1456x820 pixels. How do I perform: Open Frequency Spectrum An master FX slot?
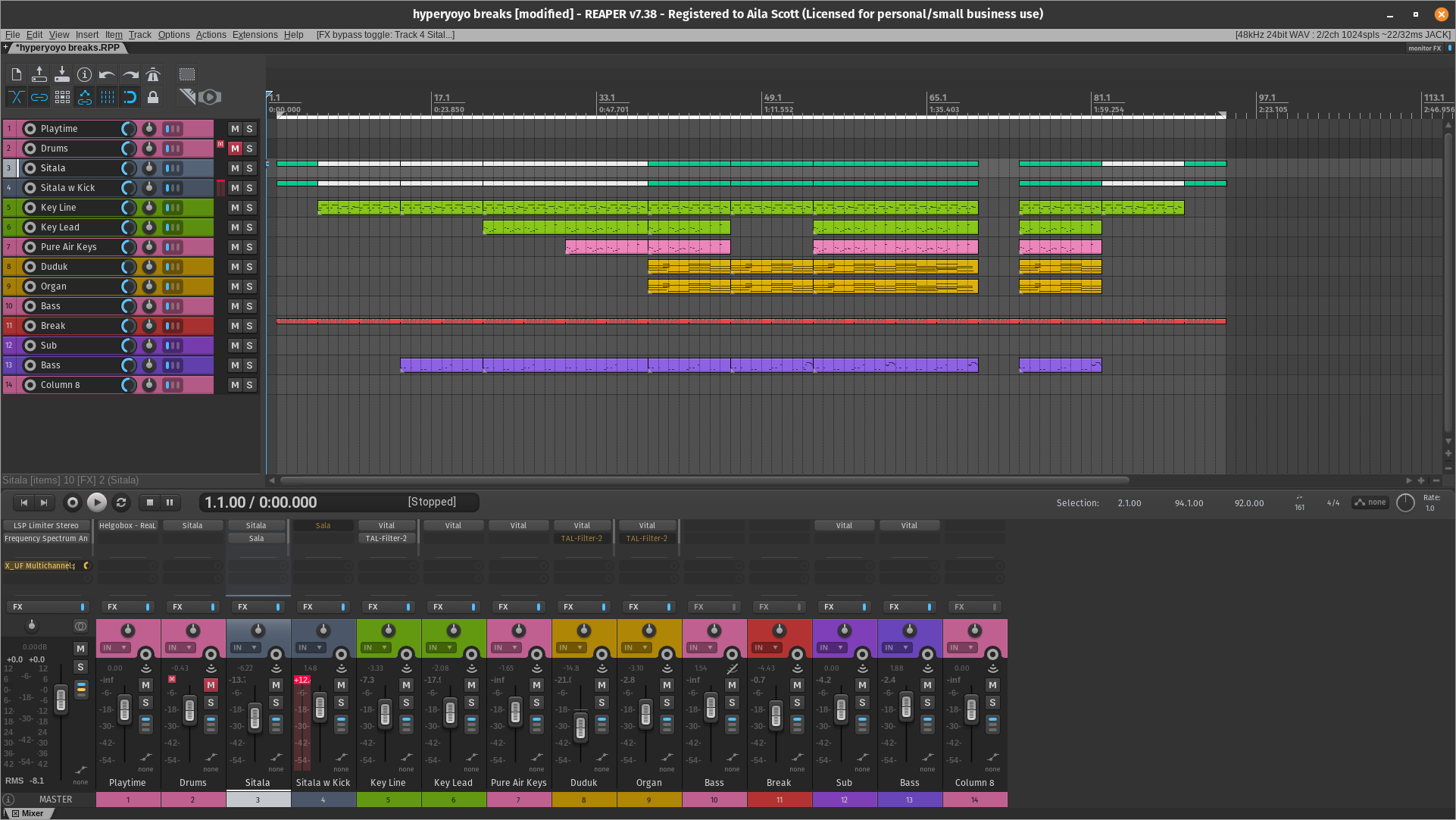tap(46, 539)
